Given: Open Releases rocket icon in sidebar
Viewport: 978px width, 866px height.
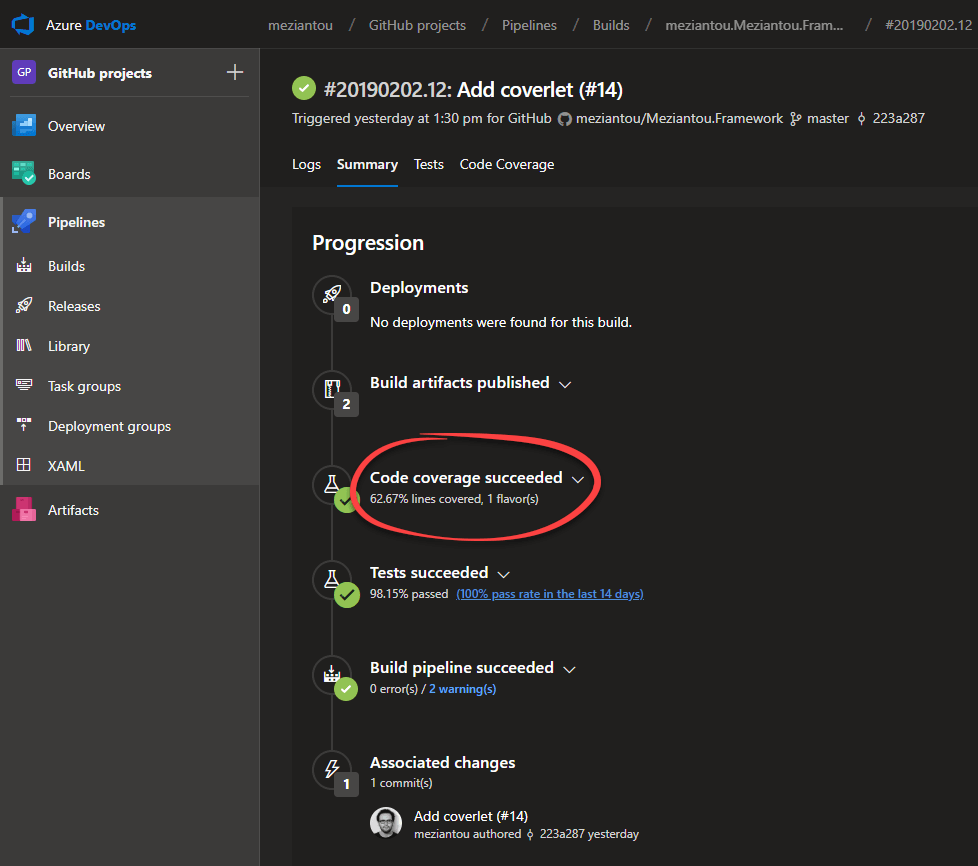Looking at the screenshot, I should pos(24,306).
